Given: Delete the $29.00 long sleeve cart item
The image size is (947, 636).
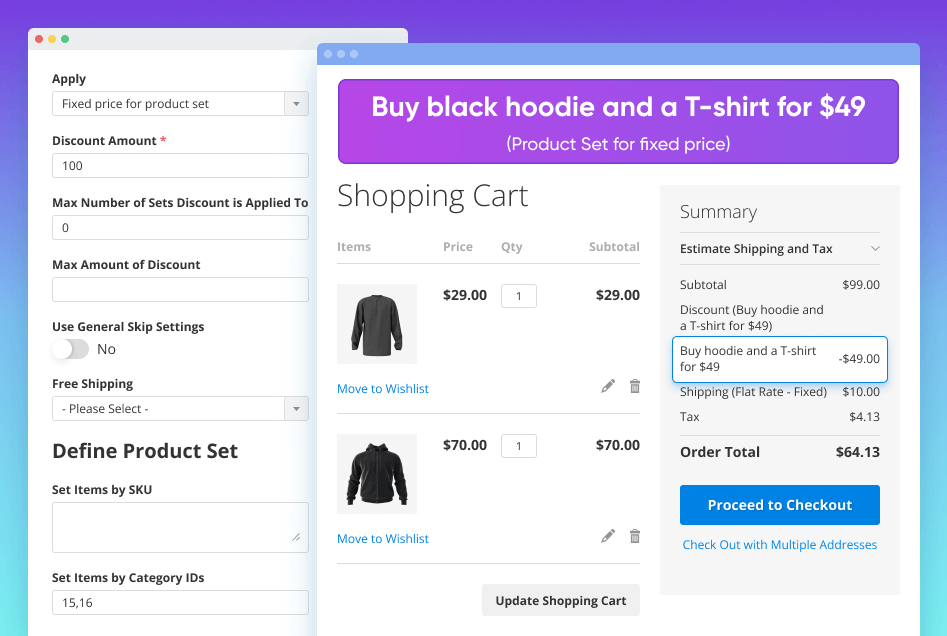Looking at the screenshot, I should (x=634, y=386).
